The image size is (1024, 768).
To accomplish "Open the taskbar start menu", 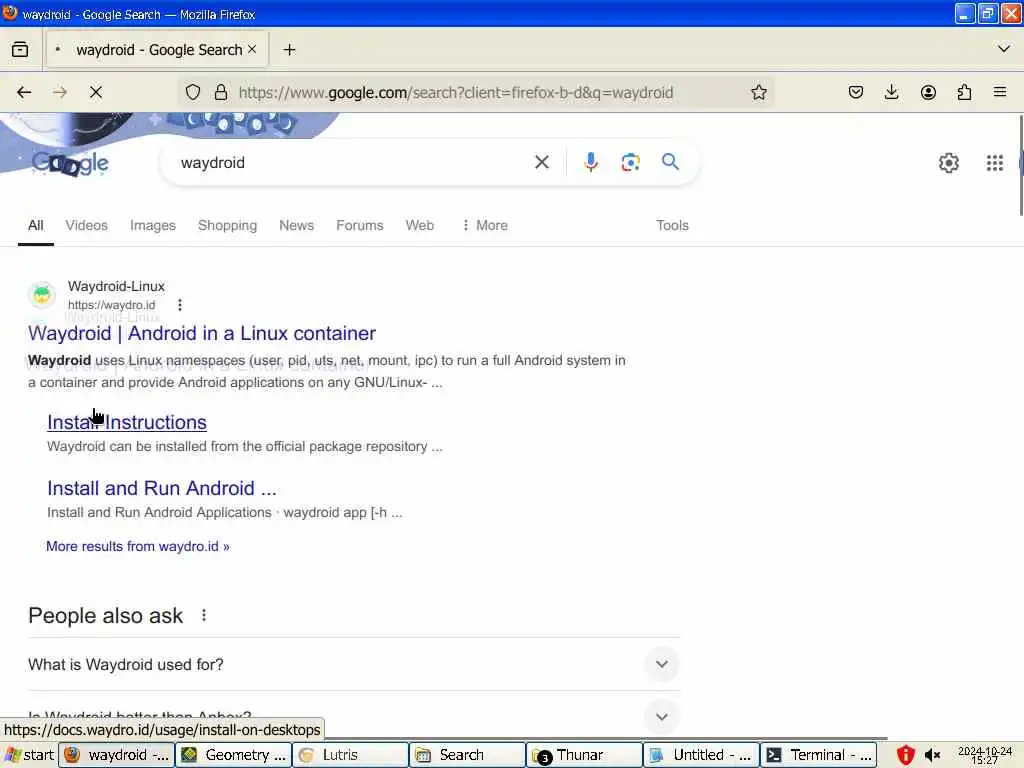I will click(29, 755).
